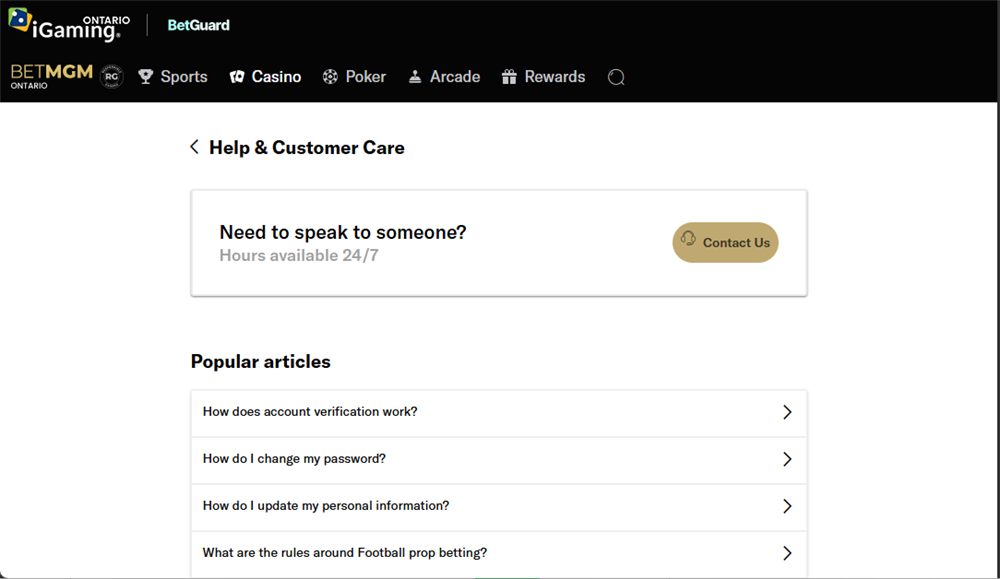Screen dimensions: 1000x579
Task: Open search with the magnifier icon
Action: point(616,77)
